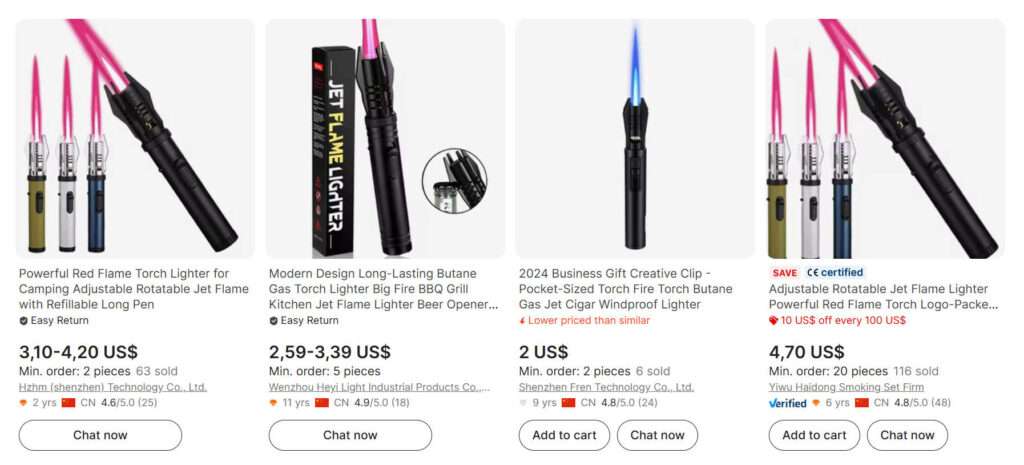Open the Adjustable Rotatable Jet Flame Lighter image
The height and width of the screenshot is (465, 1024).
point(885,138)
